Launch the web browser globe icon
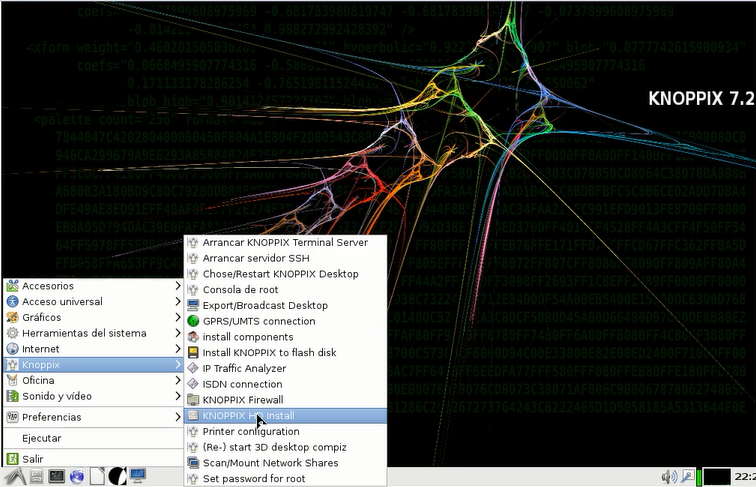This screenshot has height=487, width=756. (77, 476)
